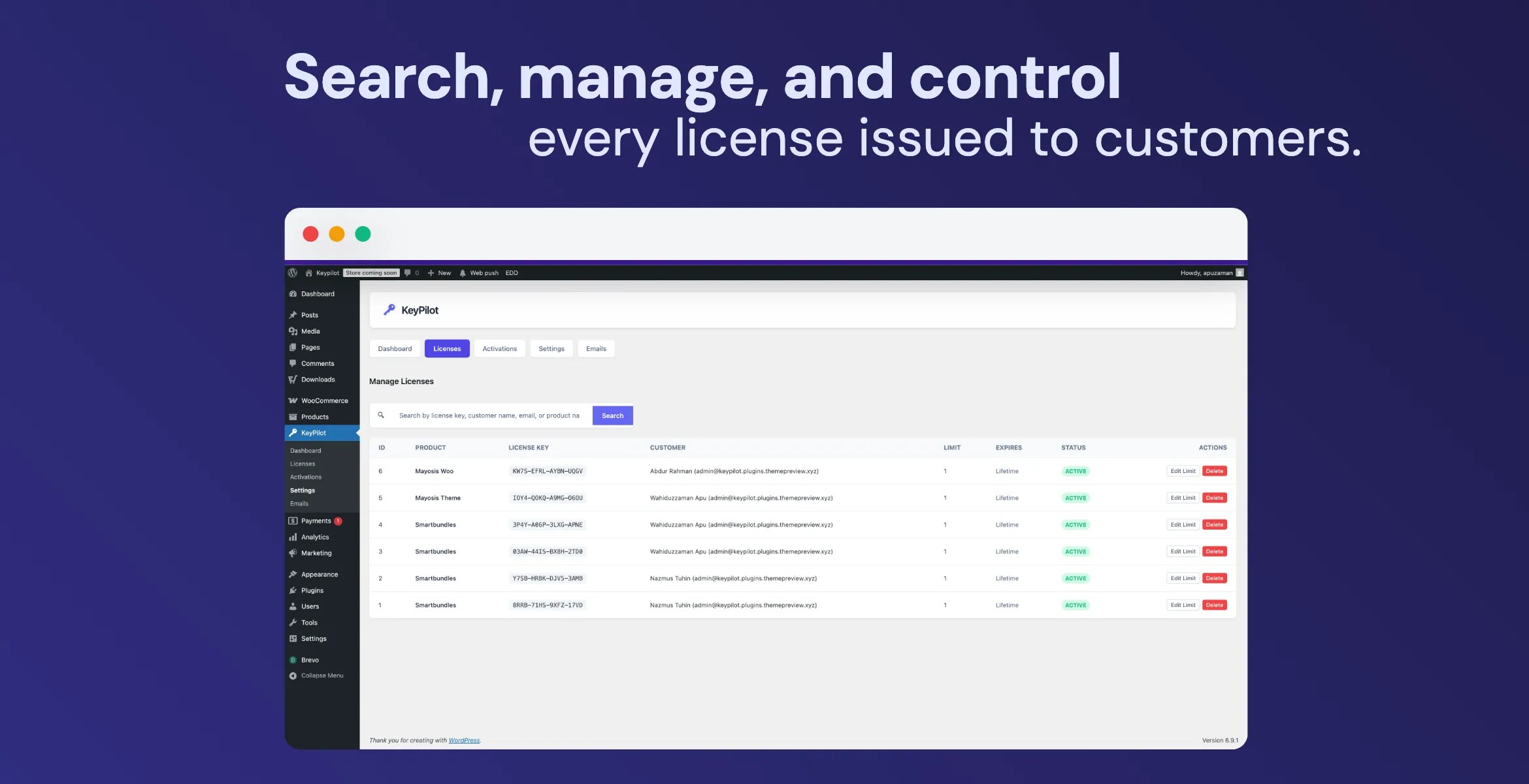Open Appearance menu in sidebar
This screenshot has width=1529, height=784.
(319, 574)
